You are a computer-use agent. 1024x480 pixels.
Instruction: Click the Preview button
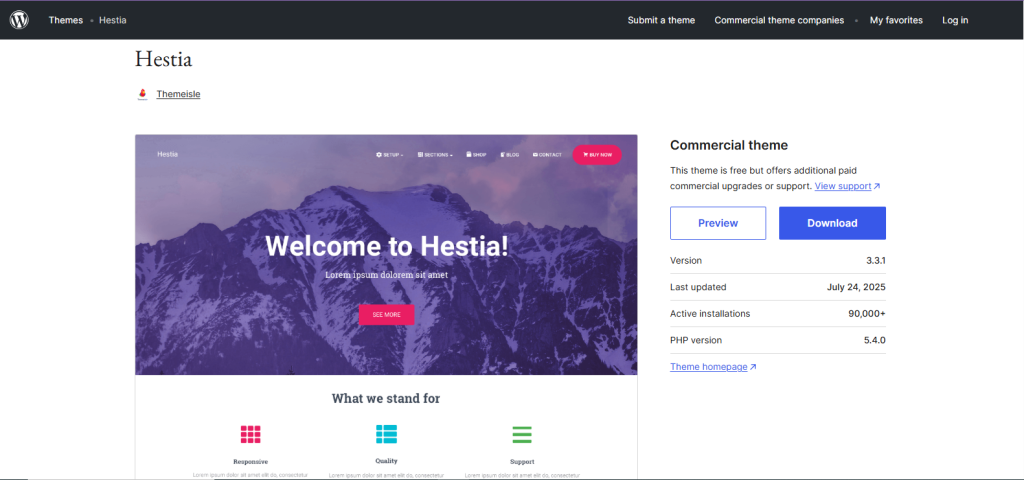(718, 223)
